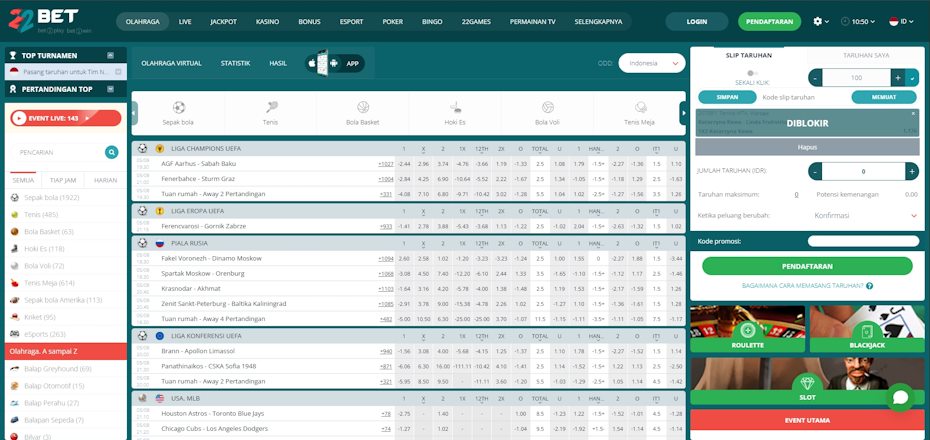Open the Slot game thumbnail
This screenshot has height=440, width=930.
click(x=807, y=381)
